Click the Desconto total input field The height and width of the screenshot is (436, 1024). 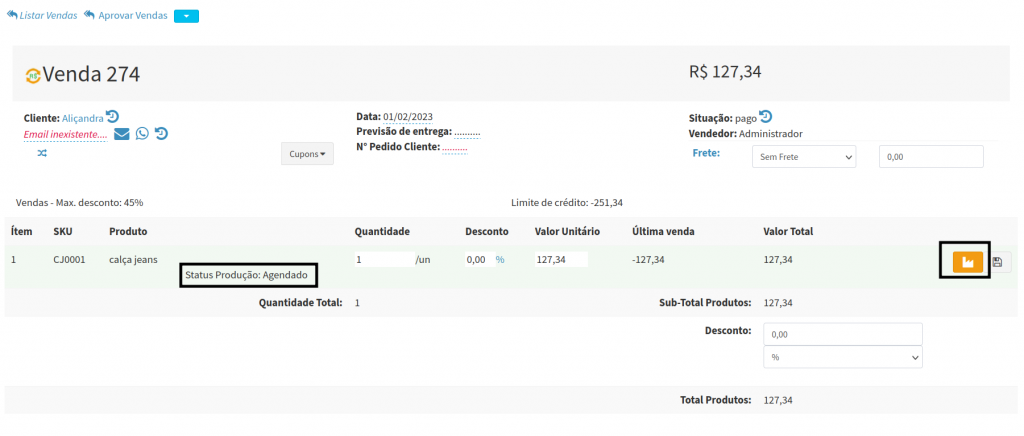click(x=842, y=335)
